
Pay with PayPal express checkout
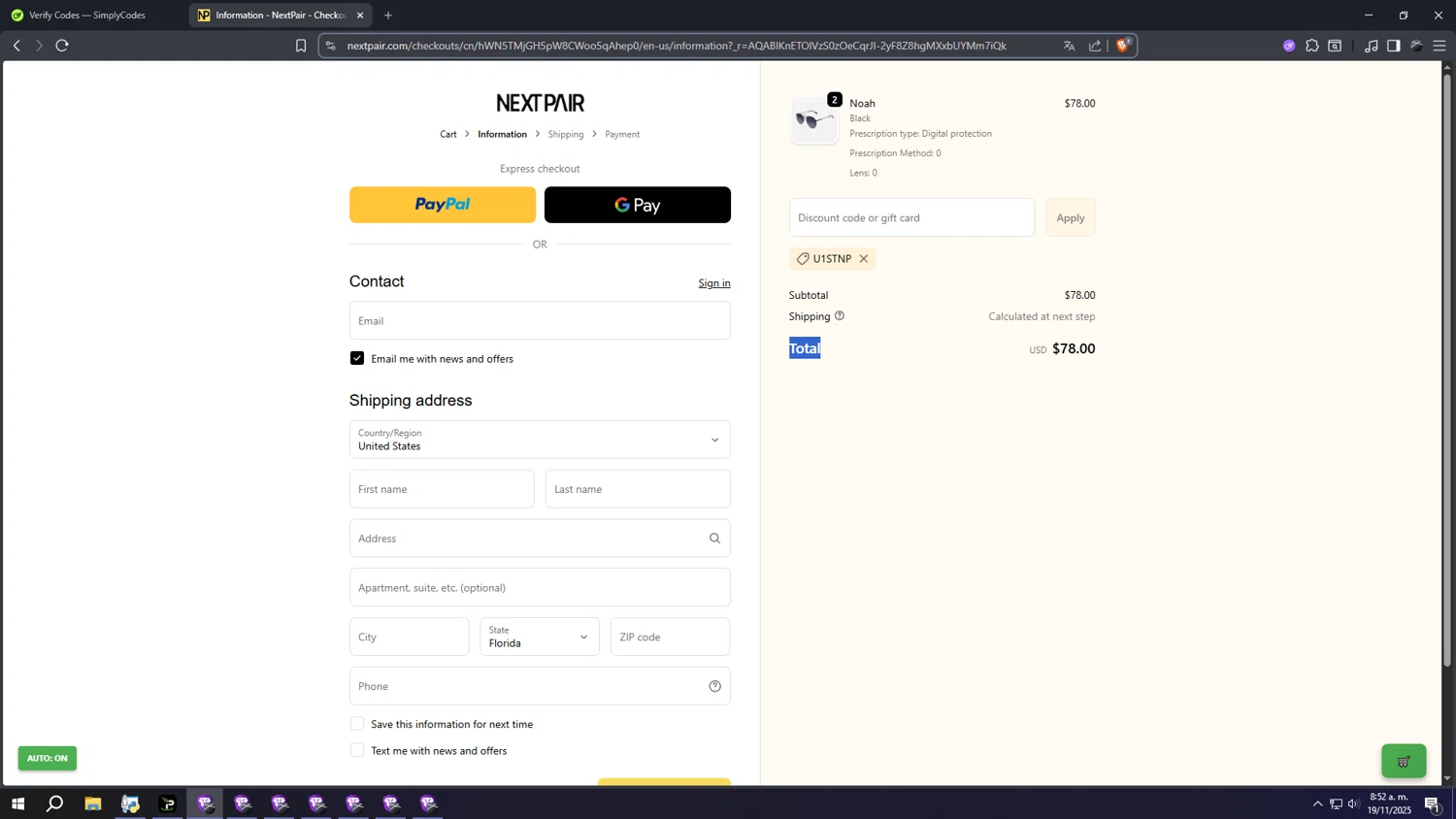tap(443, 205)
